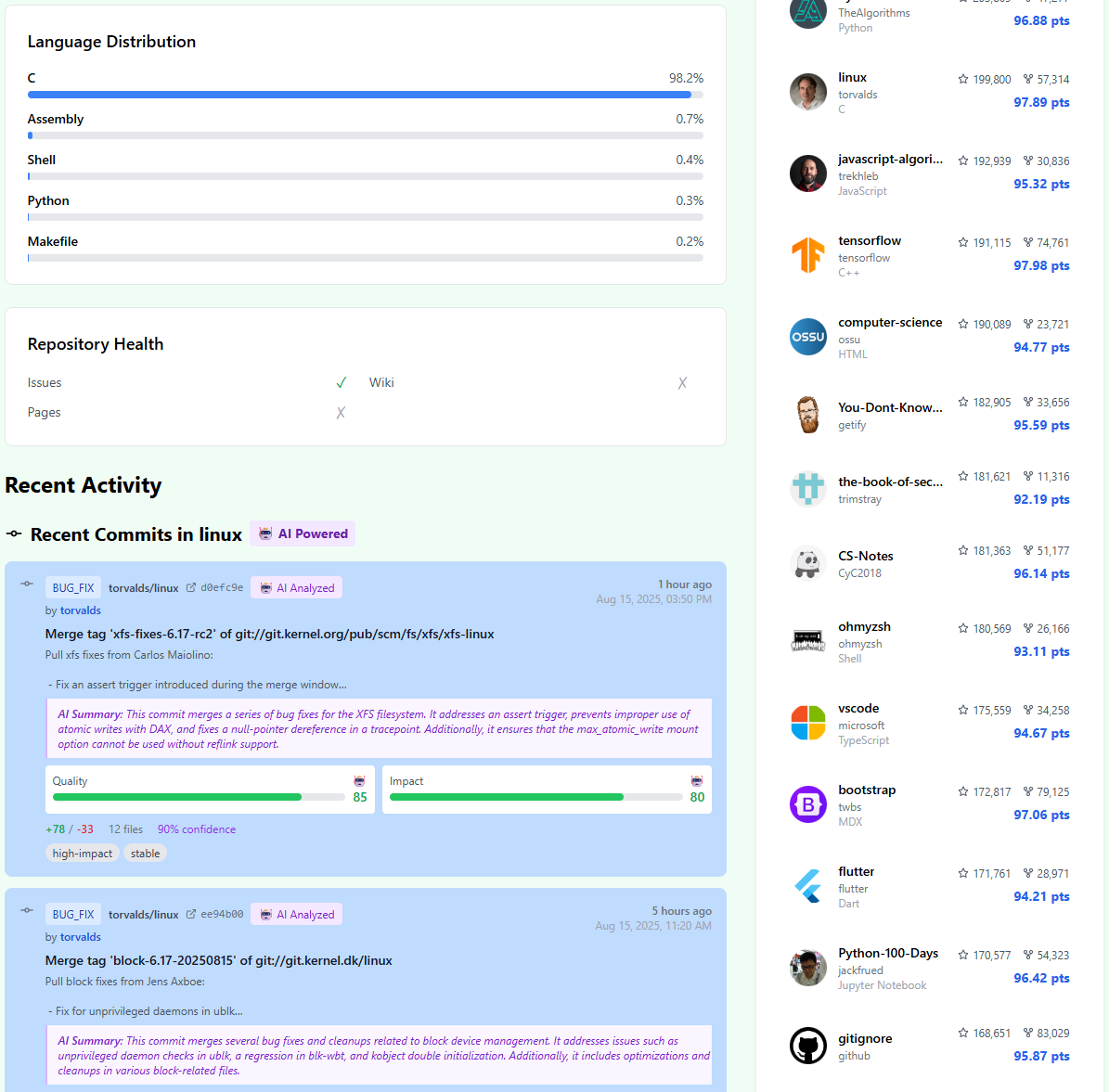
Task: Click the gitignore GitHub octocat icon
Action: click(807, 1046)
